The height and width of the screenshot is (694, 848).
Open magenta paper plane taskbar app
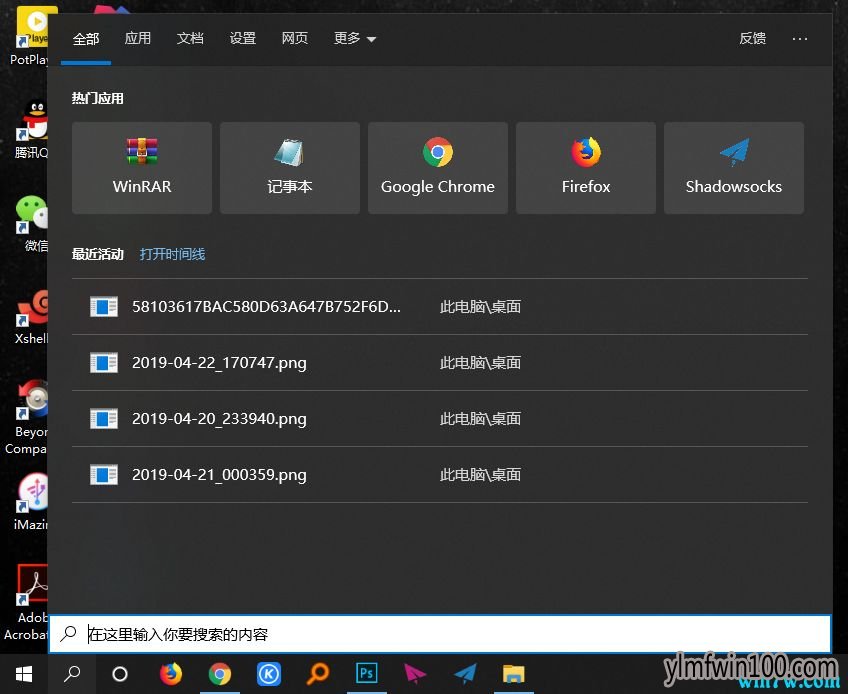pos(415,674)
